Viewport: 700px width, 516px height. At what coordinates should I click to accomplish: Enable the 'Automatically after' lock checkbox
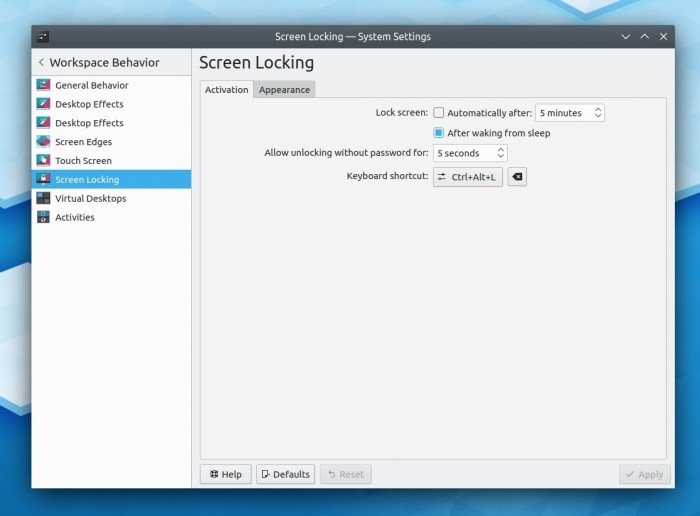439,113
